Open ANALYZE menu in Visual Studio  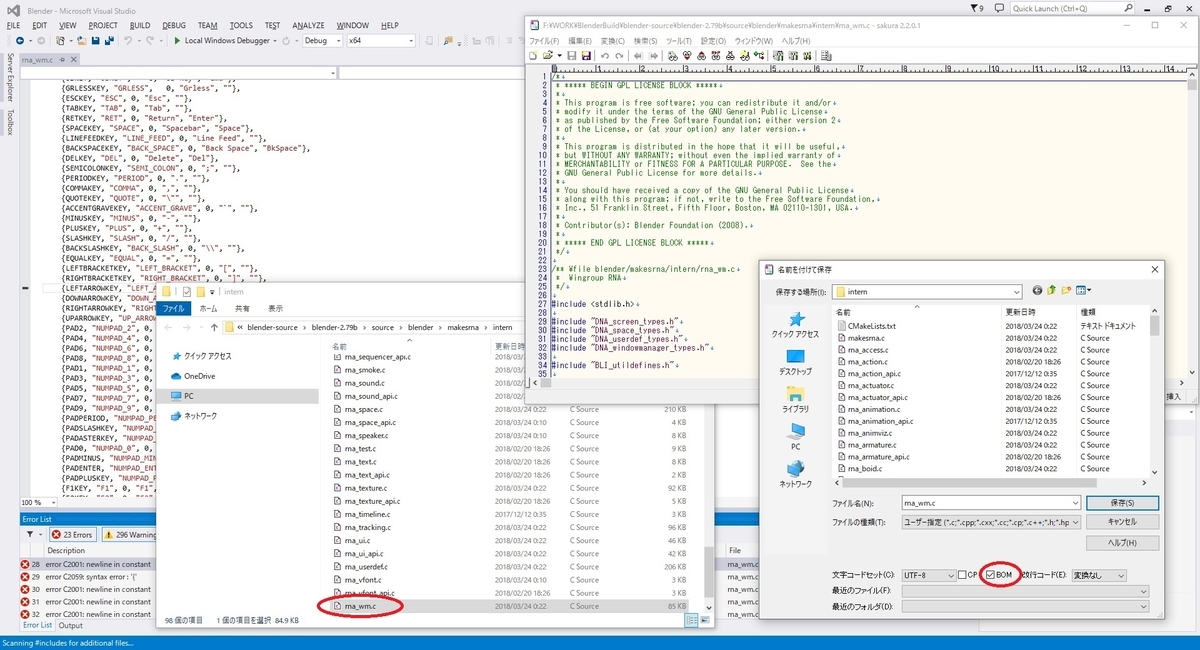(308, 25)
